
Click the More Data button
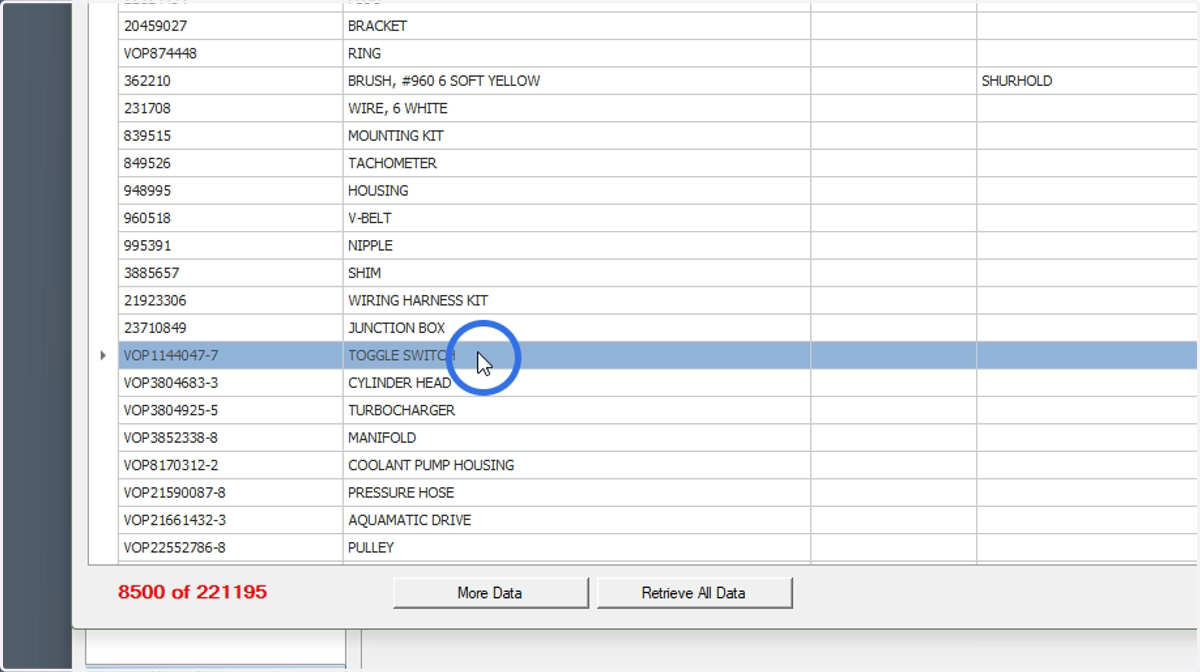tap(490, 593)
